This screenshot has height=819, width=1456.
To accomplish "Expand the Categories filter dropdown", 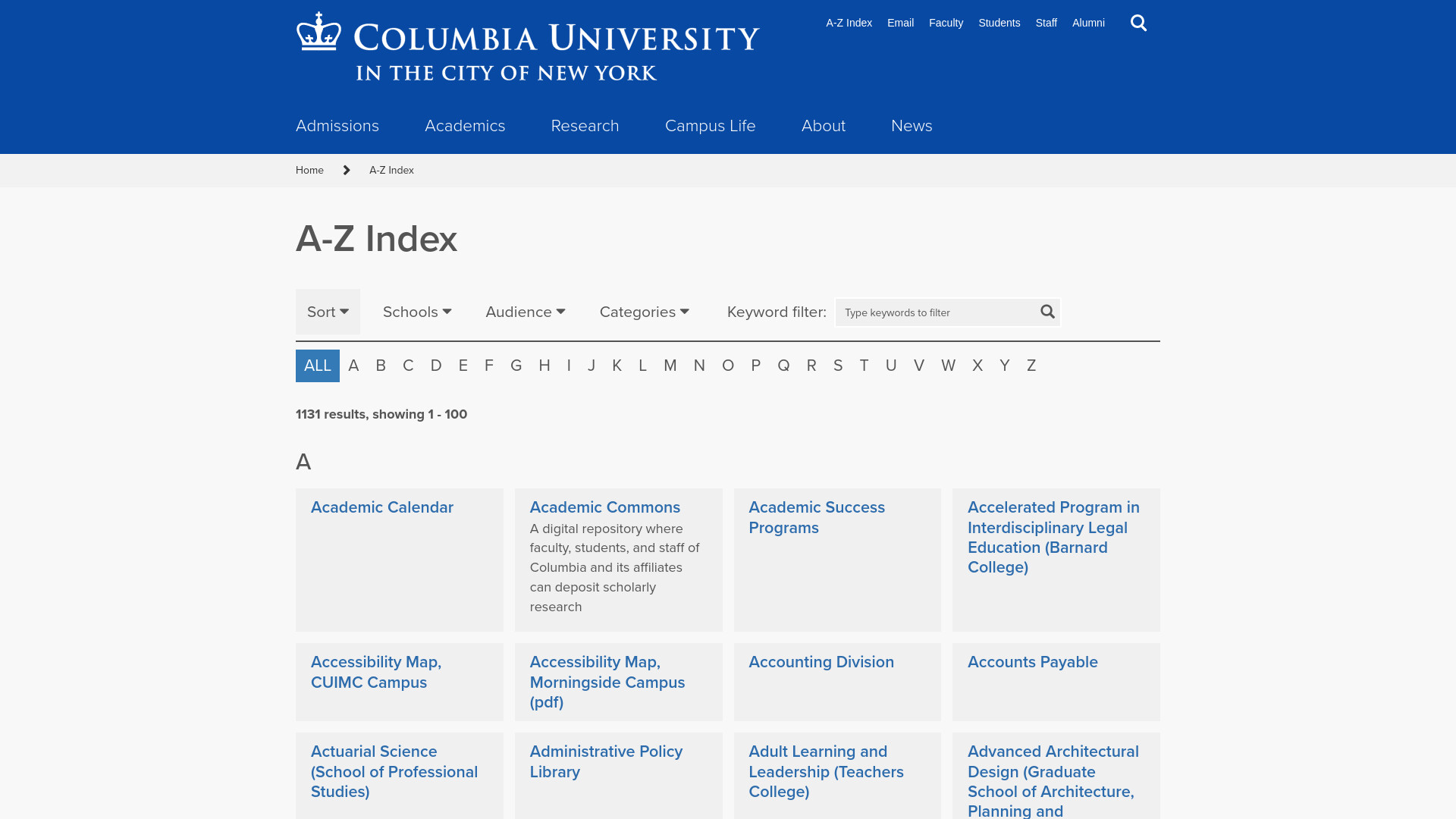I will pos(645,312).
